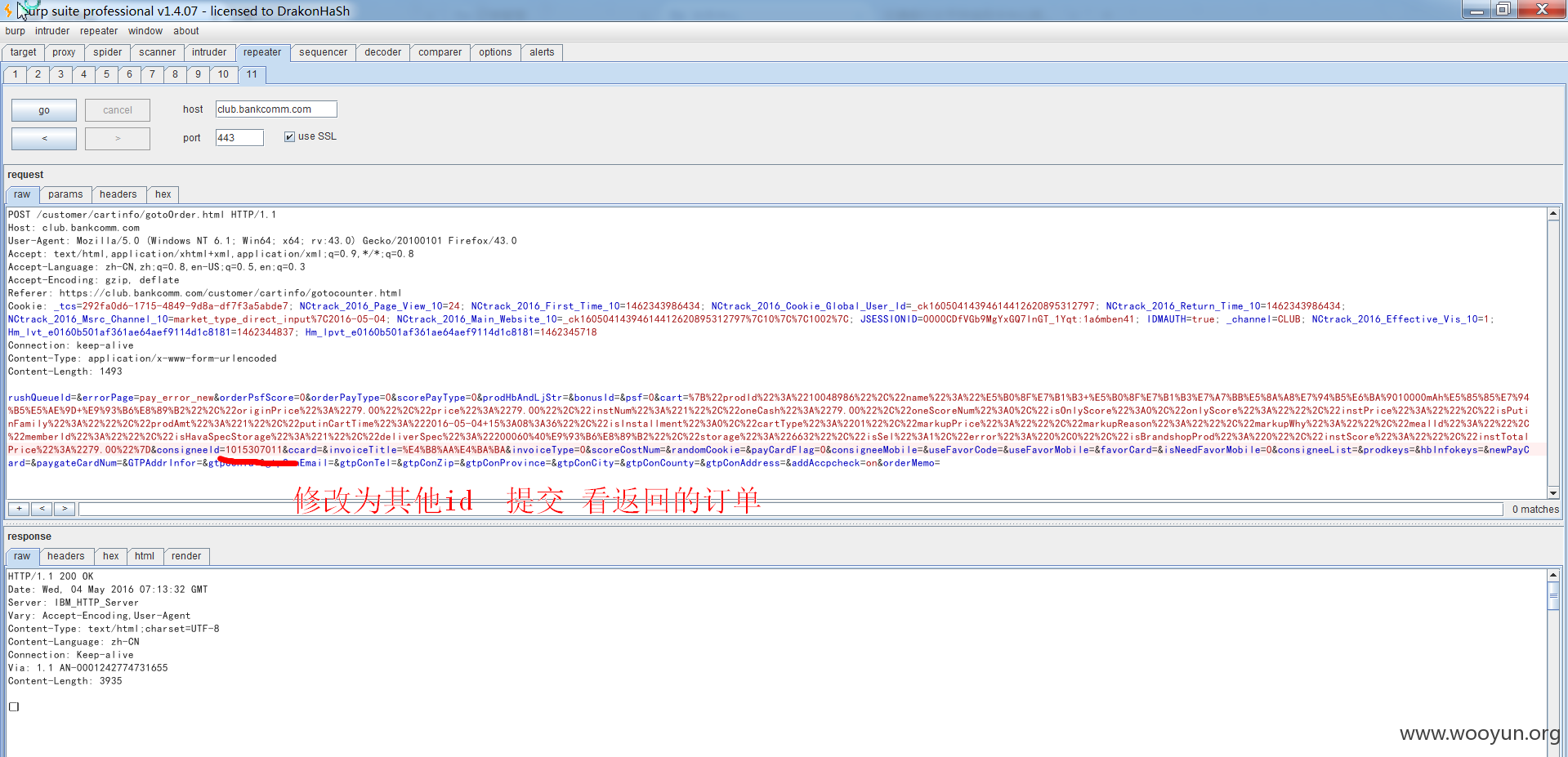The height and width of the screenshot is (757, 1568).
Task: Show request headers view
Action: [x=118, y=194]
